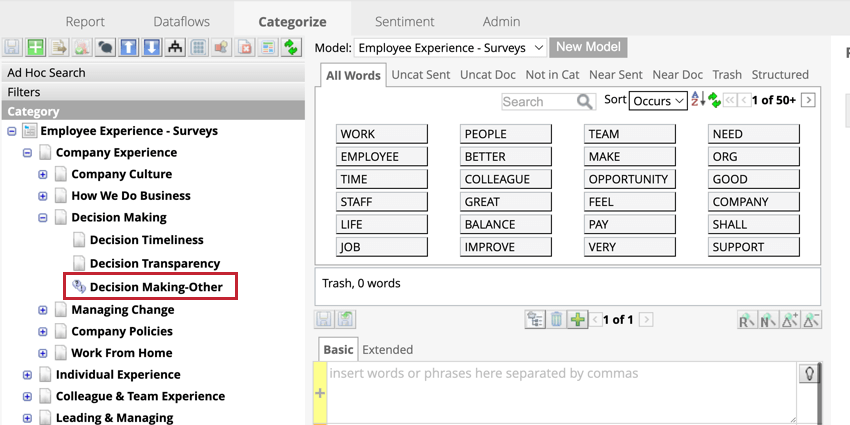Switch to the Dataflows tab
Screen dimensions: 850x425
tap(182, 22)
